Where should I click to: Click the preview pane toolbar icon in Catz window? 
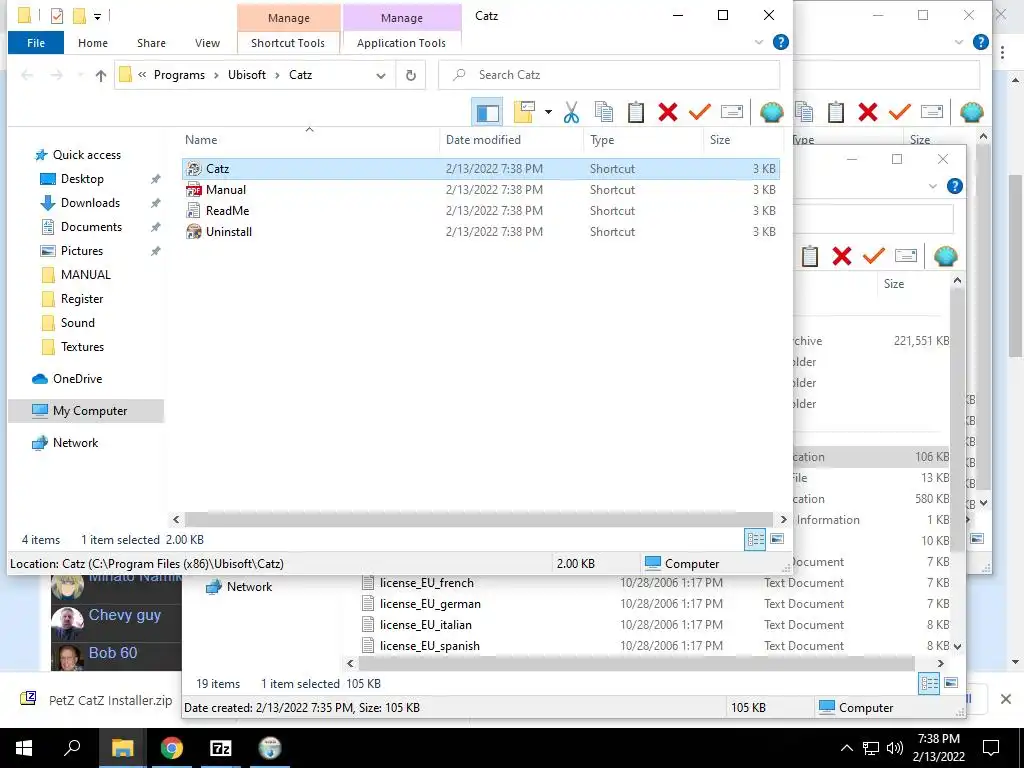487,112
